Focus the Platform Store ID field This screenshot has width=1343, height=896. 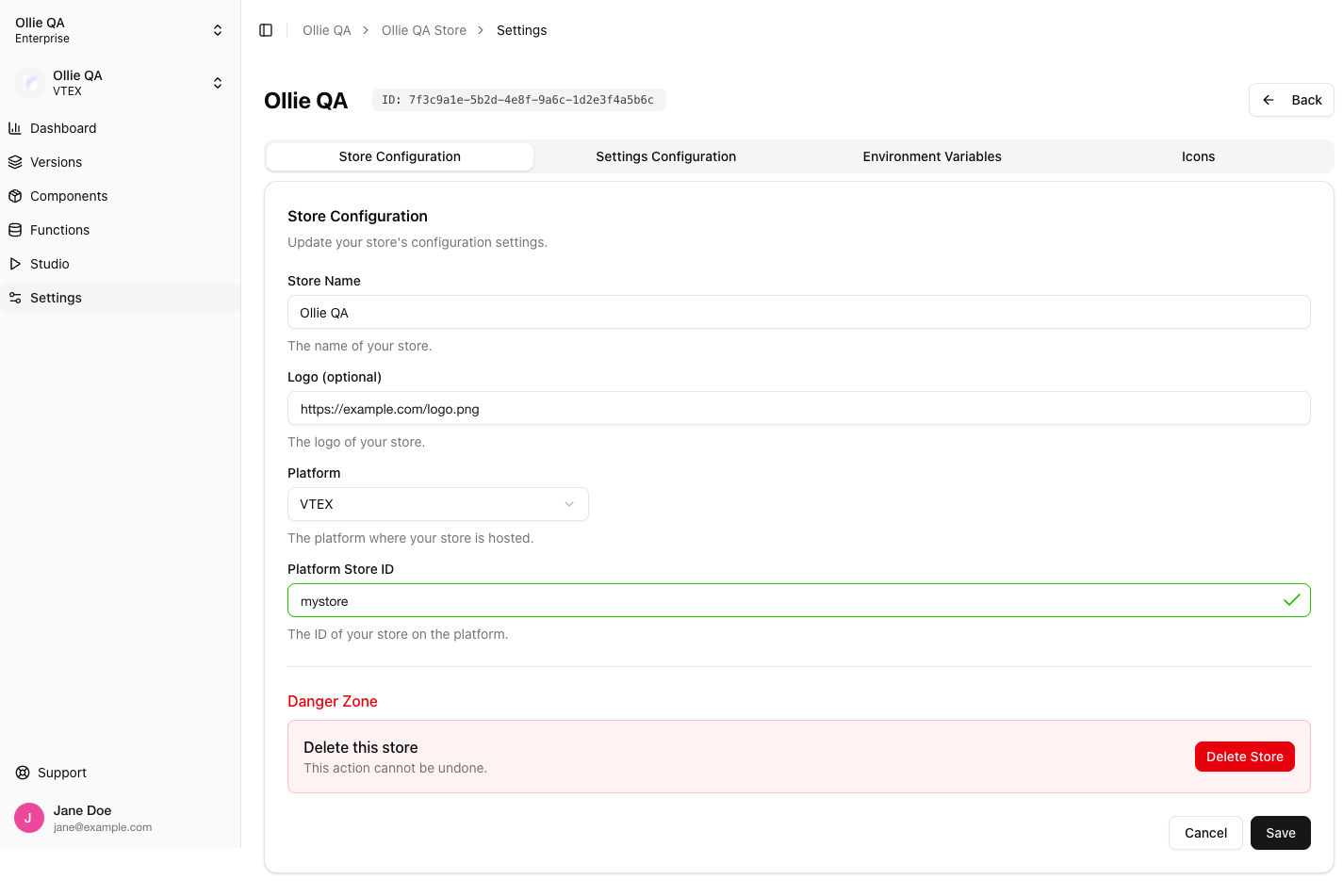(x=799, y=600)
